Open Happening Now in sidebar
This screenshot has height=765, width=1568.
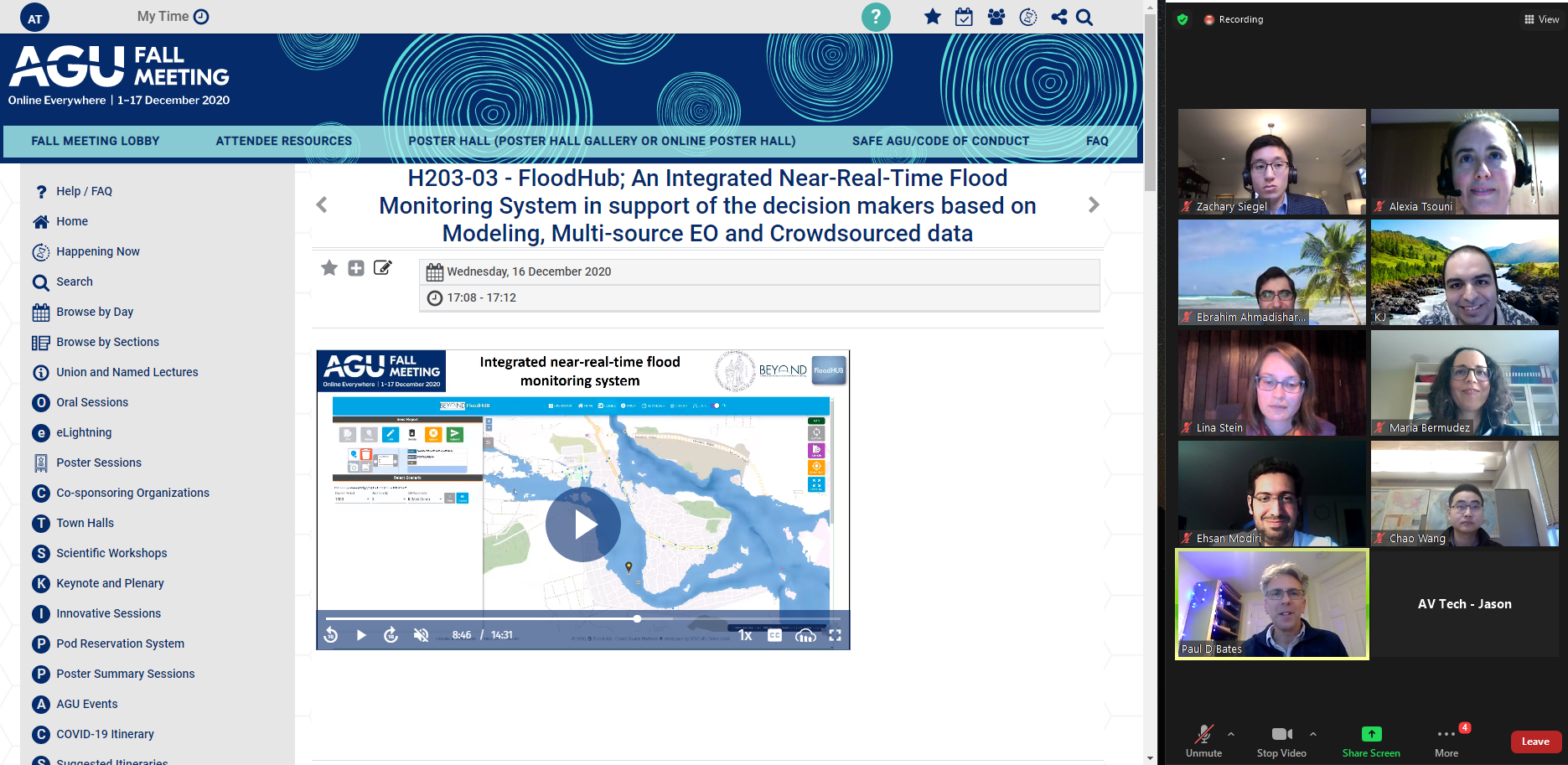click(98, 251)
